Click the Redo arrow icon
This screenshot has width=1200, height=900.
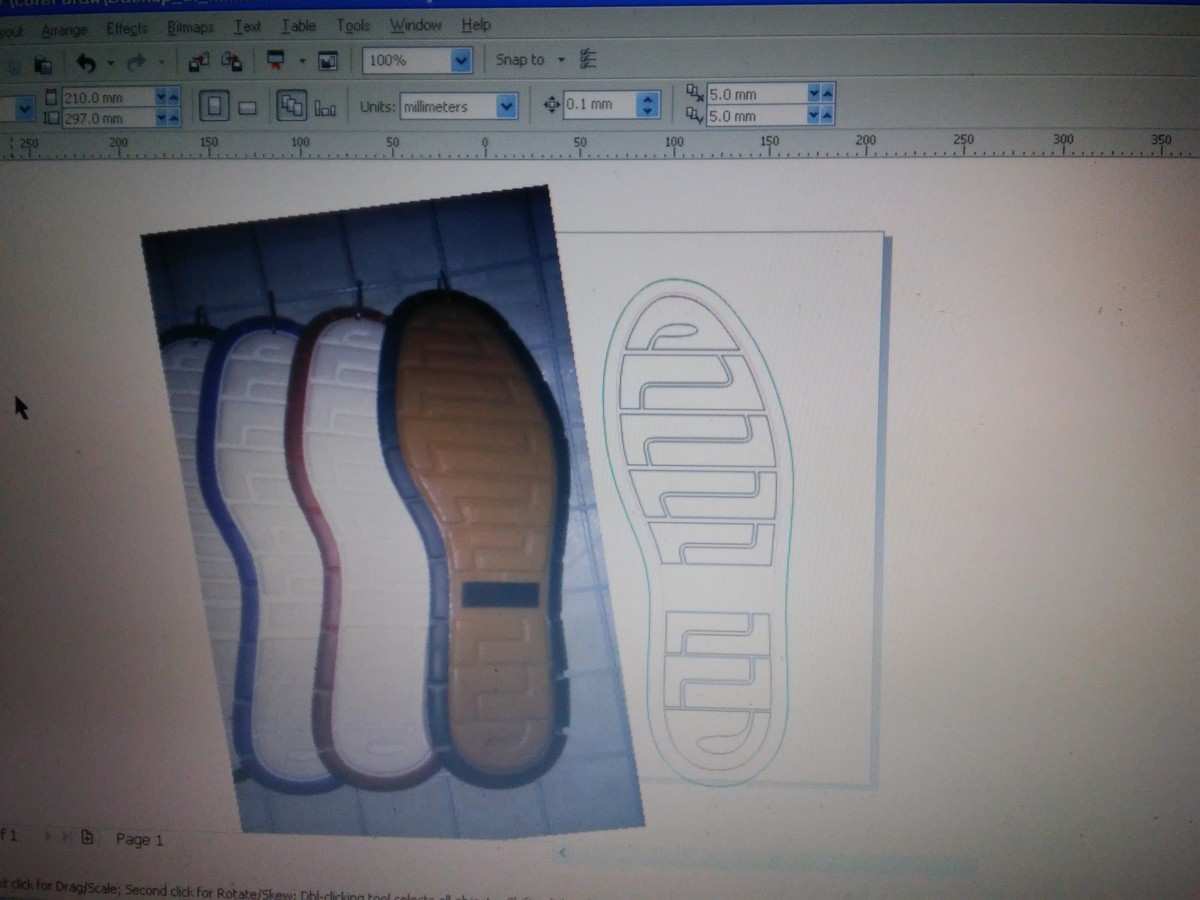coord(138,63)
